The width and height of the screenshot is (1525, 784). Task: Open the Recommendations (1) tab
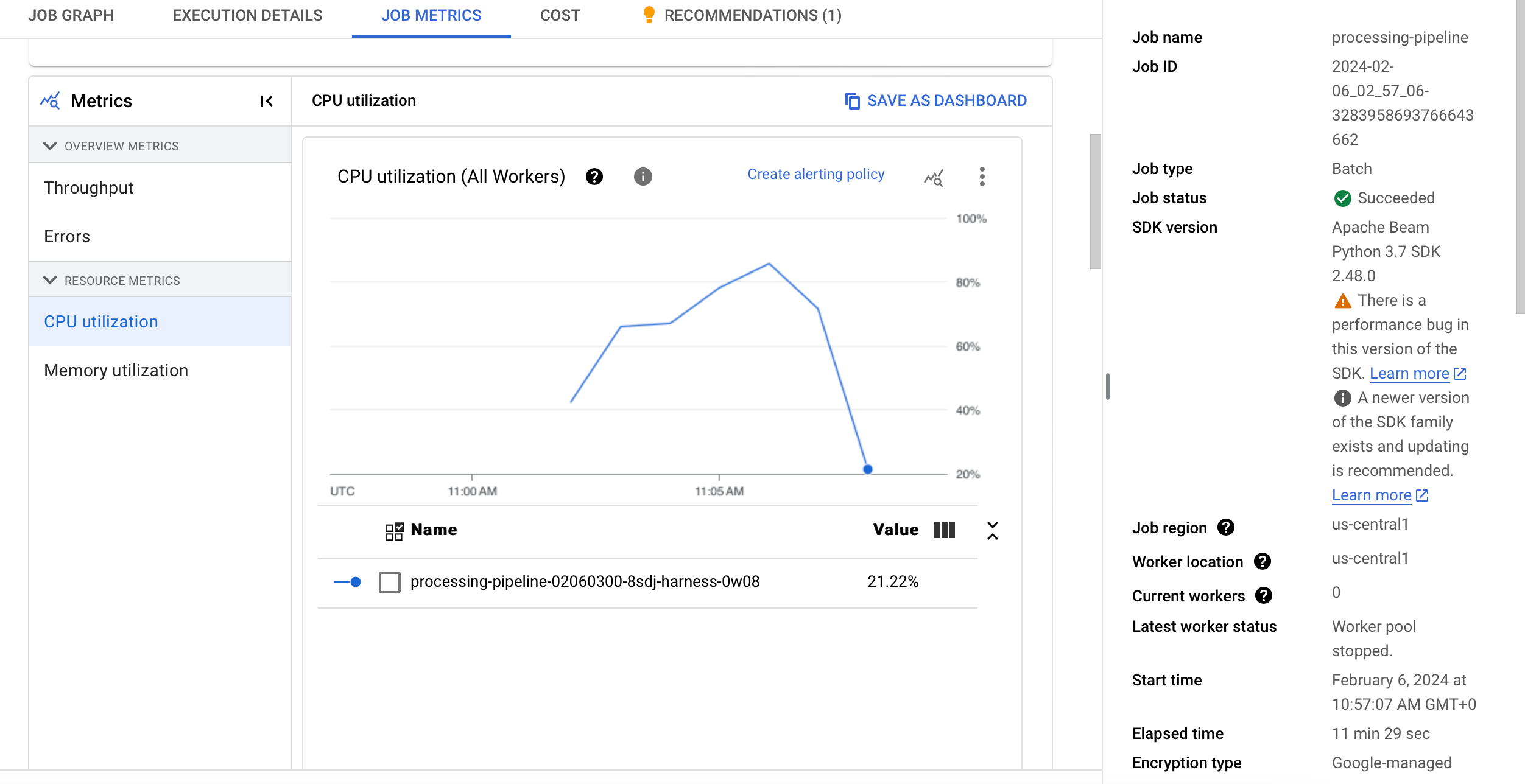click(742, 15)
